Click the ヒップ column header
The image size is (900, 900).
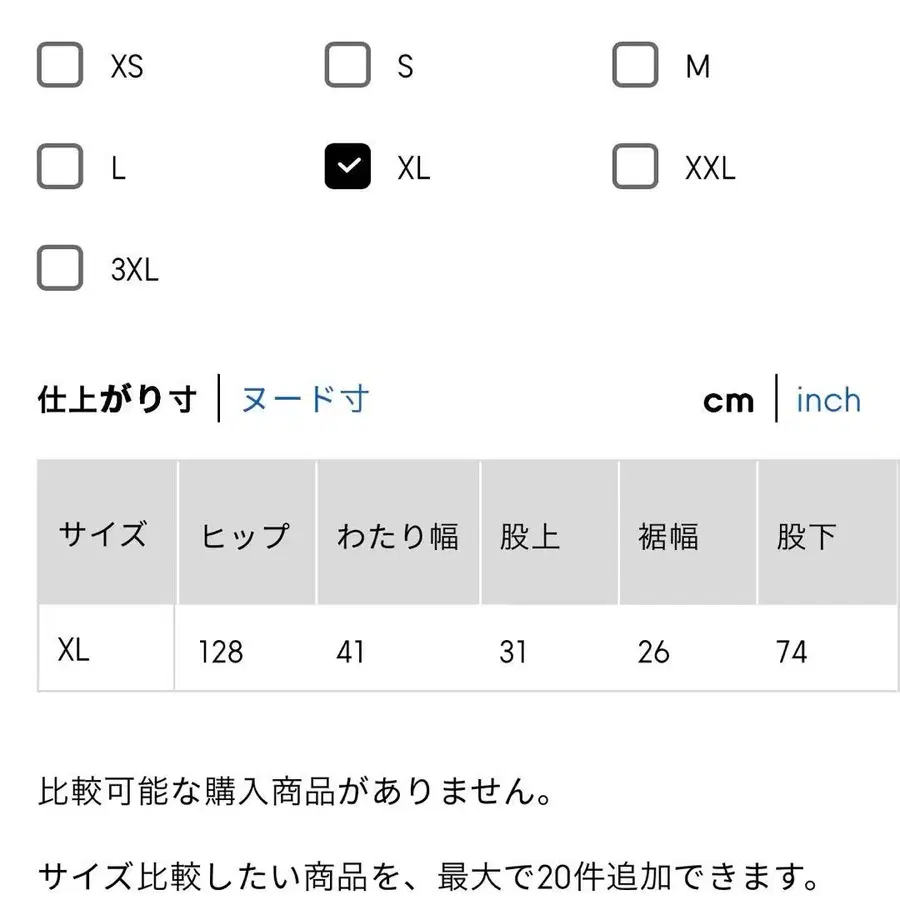[x=245, y=534]
